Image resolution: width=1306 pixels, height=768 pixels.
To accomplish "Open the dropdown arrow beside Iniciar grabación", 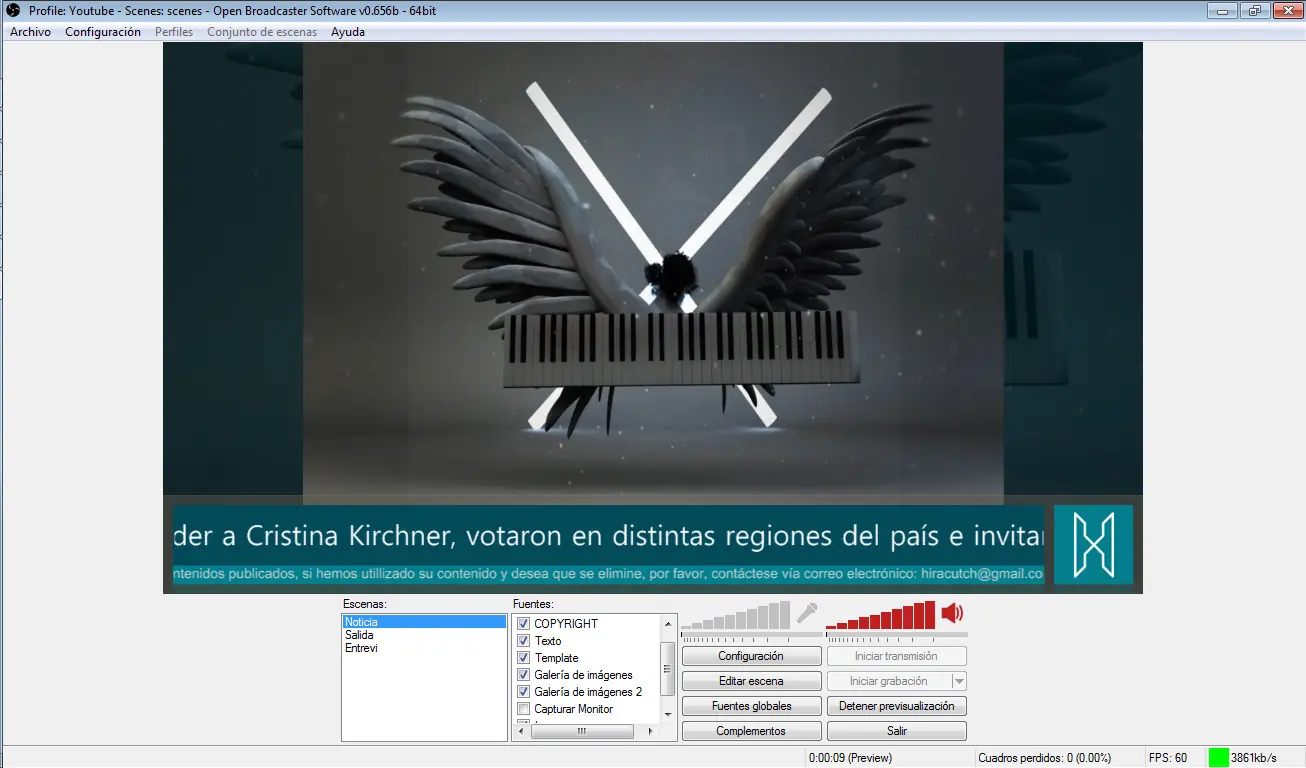I will [x=959, y=681].
